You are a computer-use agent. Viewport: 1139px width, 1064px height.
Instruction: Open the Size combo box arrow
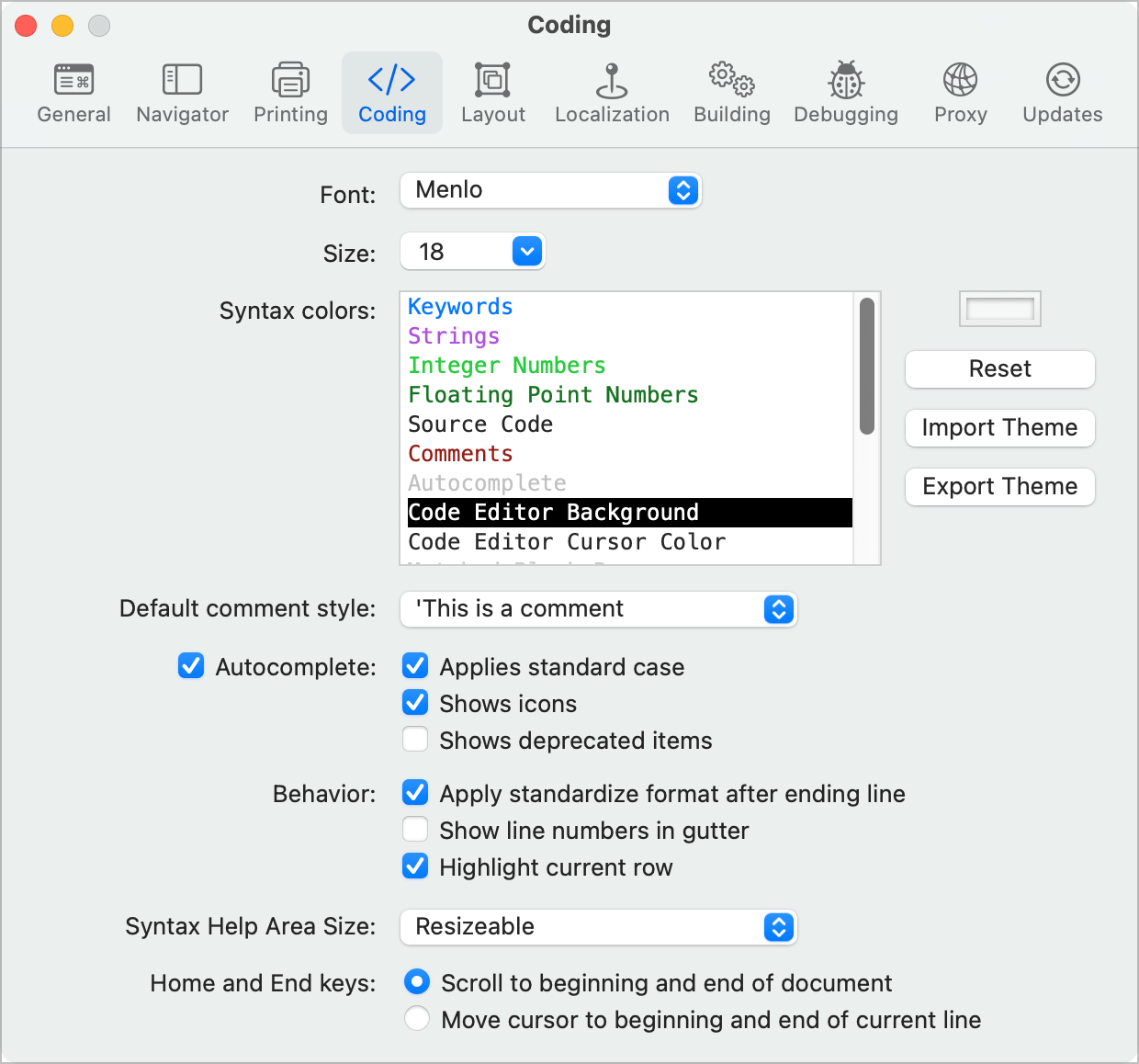527,251
